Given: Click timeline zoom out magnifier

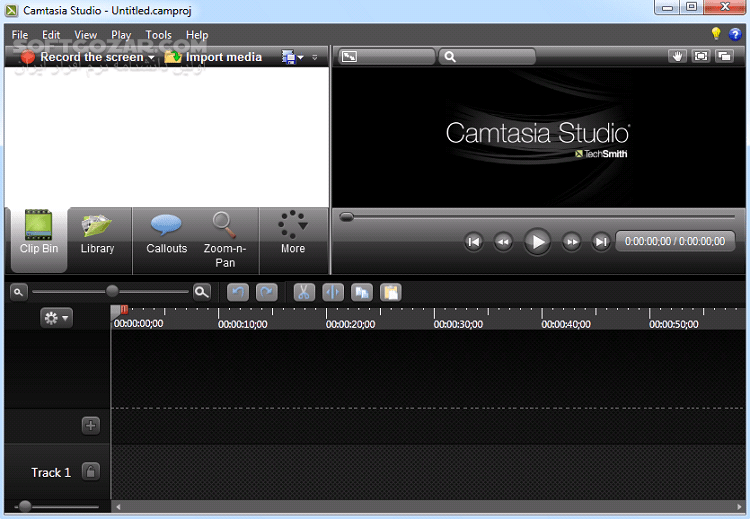Looking at the screenshot, I should click(18, 292).
